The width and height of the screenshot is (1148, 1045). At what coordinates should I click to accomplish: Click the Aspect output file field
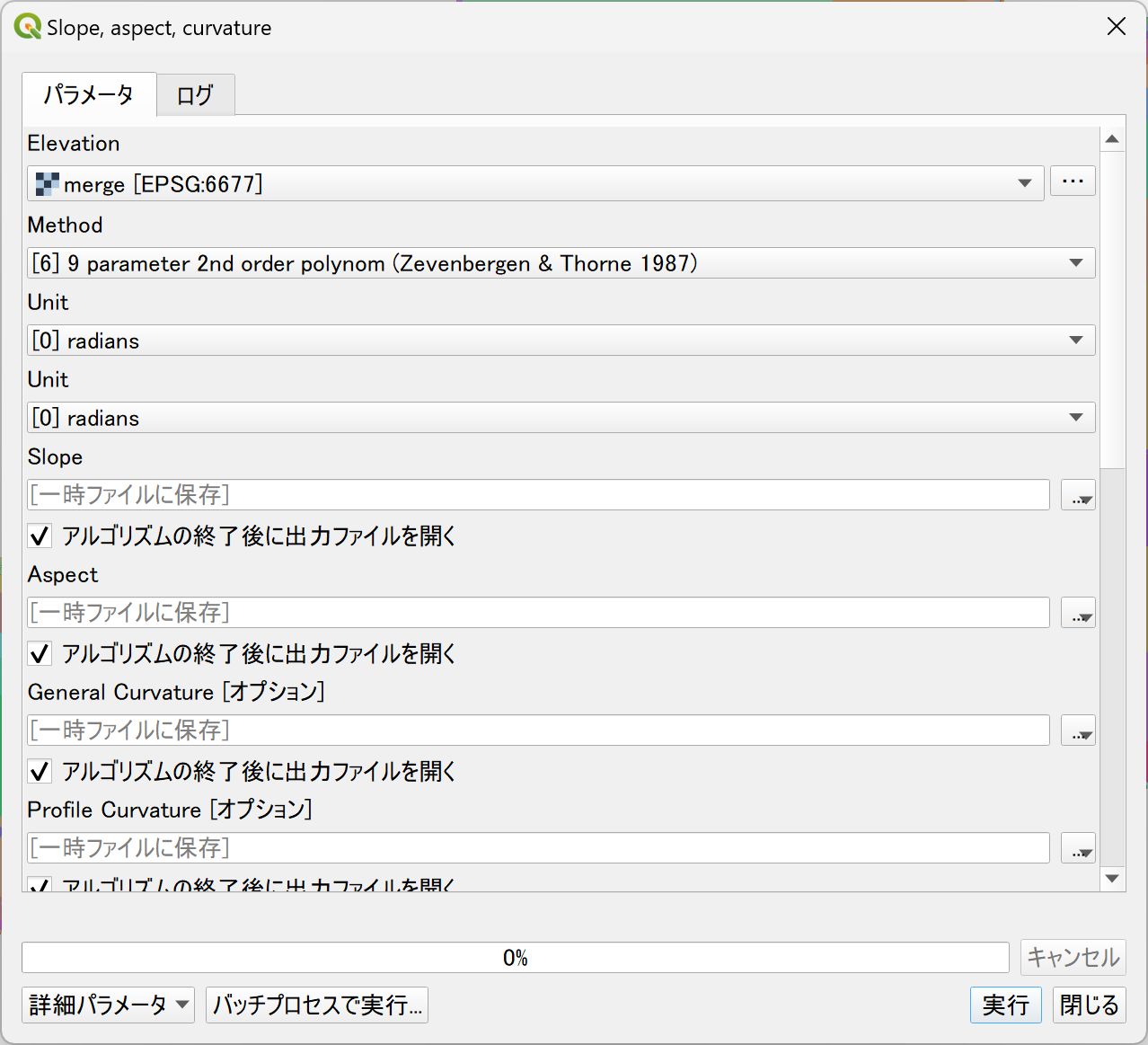(538, 613)
